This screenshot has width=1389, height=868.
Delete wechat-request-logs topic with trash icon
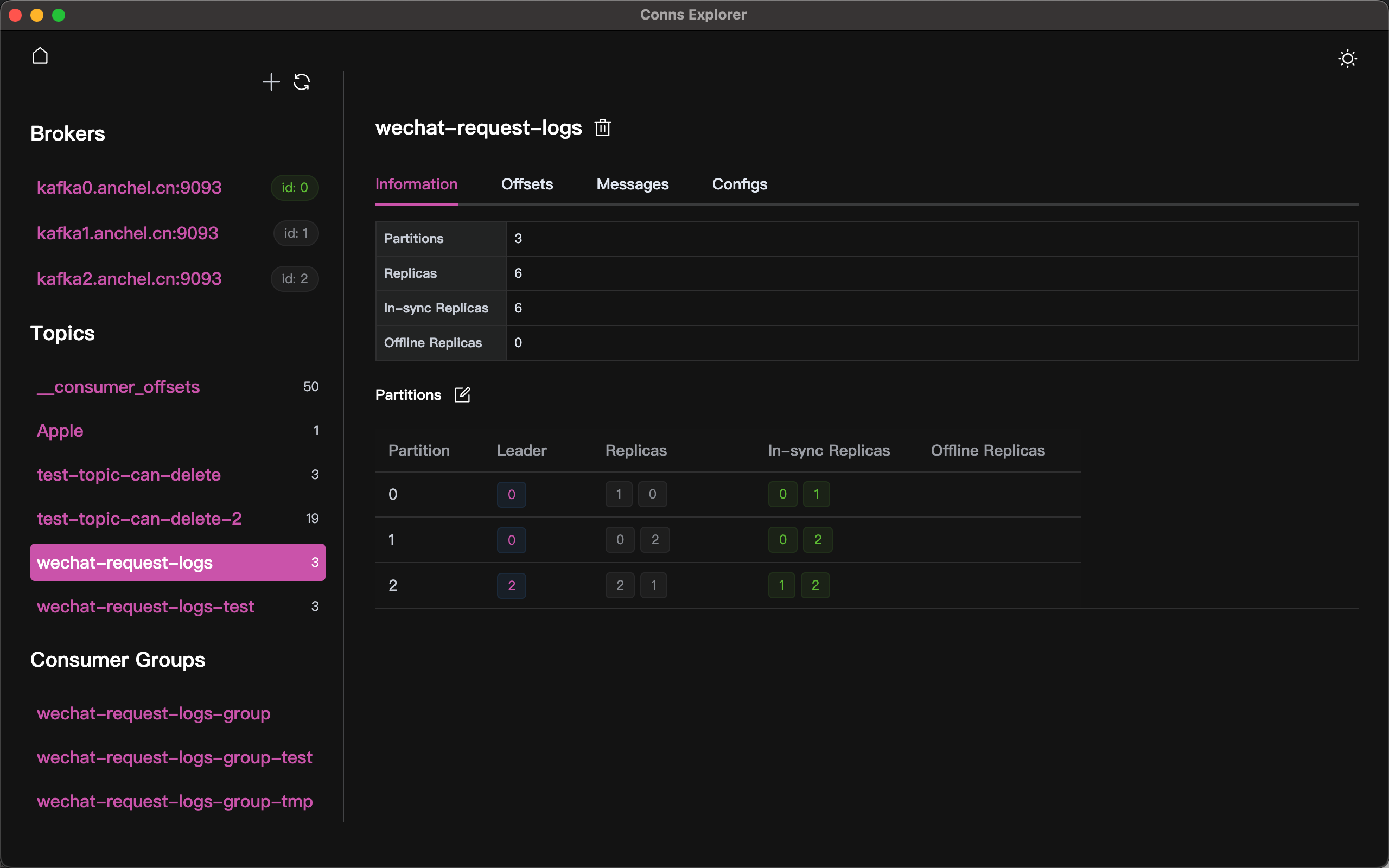(x=603, y=127)
